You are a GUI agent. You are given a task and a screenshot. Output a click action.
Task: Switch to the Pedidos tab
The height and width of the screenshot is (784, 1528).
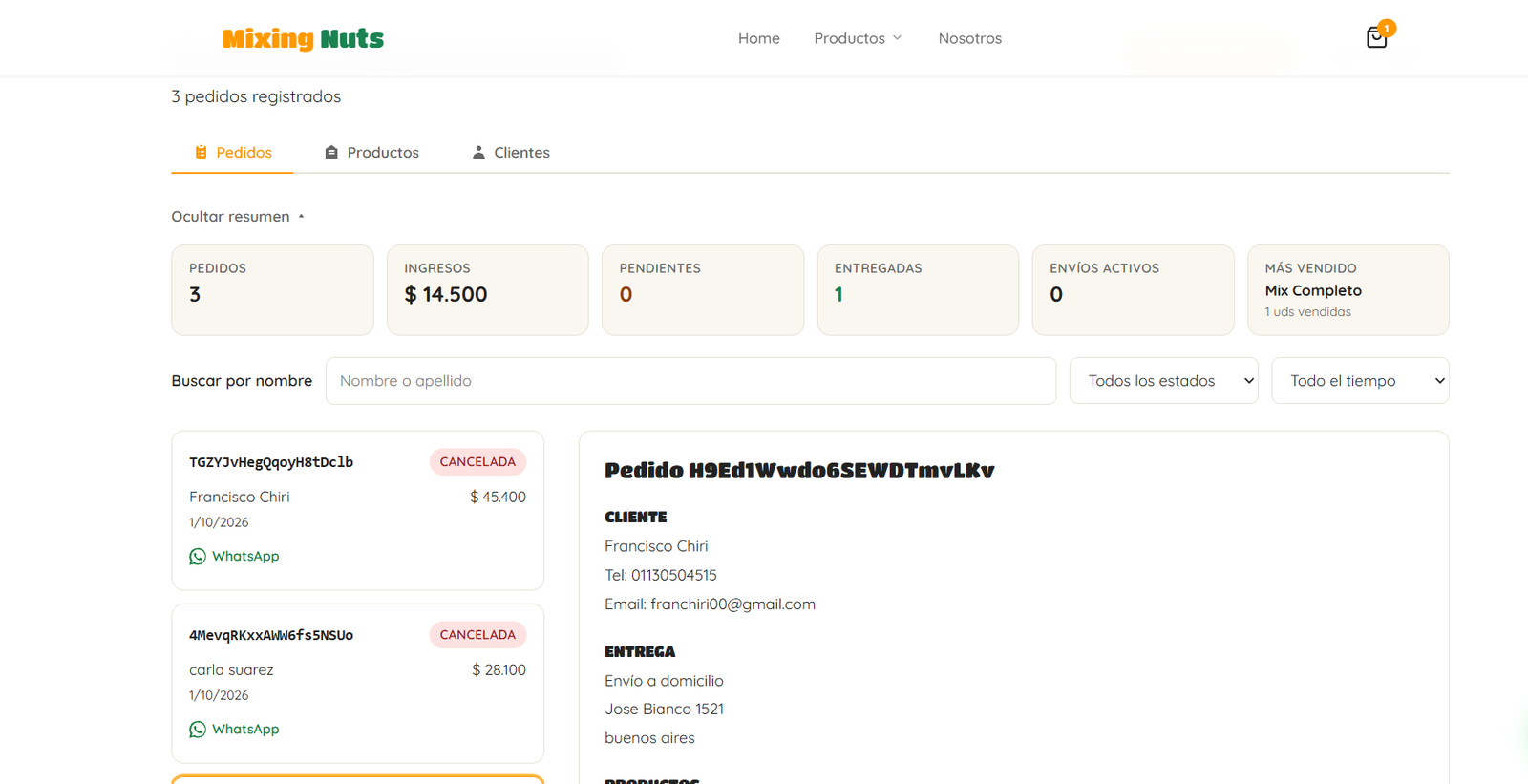tap(233, 153)
